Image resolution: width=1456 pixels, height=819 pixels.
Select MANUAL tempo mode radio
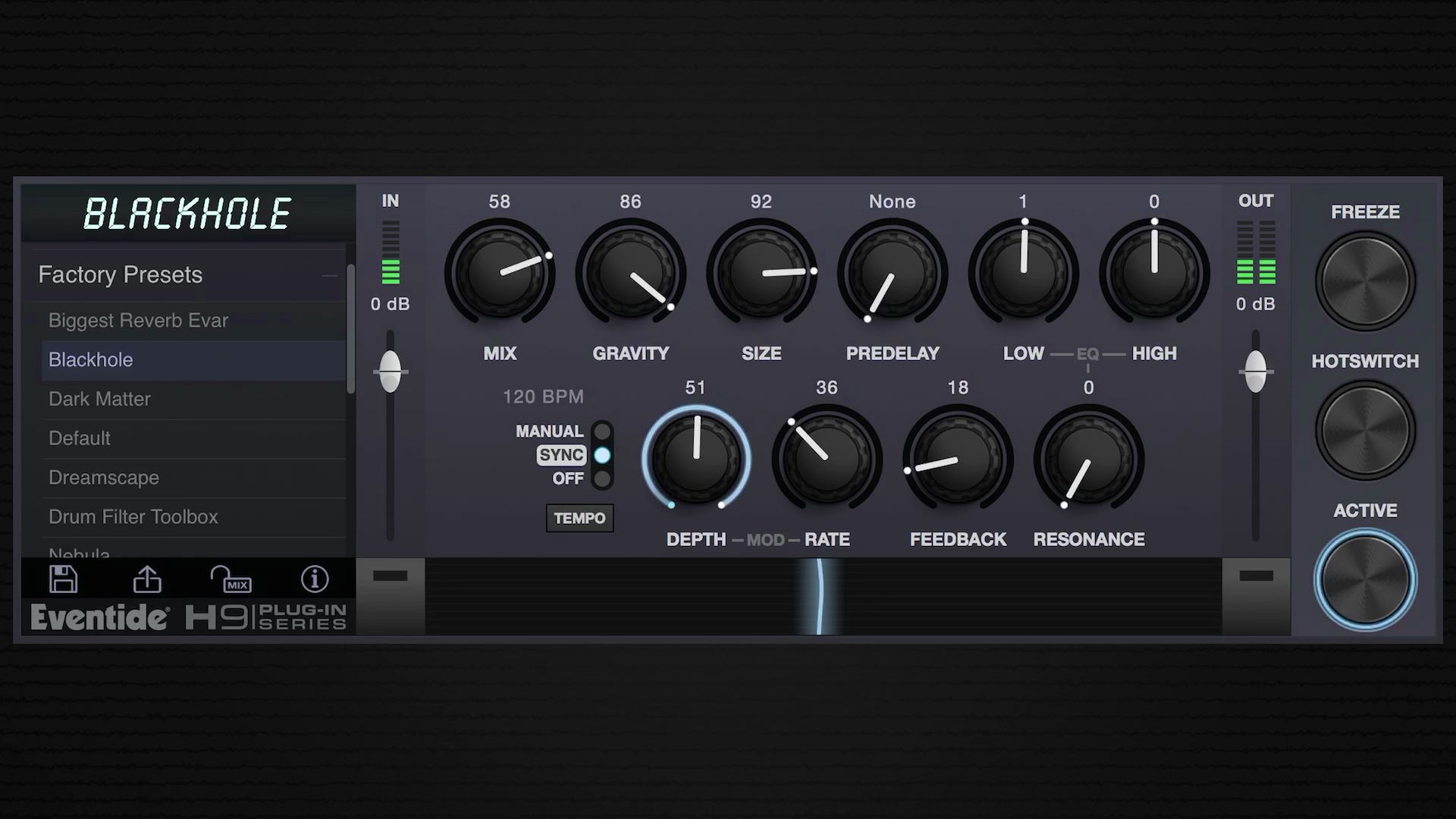(602, 431)
